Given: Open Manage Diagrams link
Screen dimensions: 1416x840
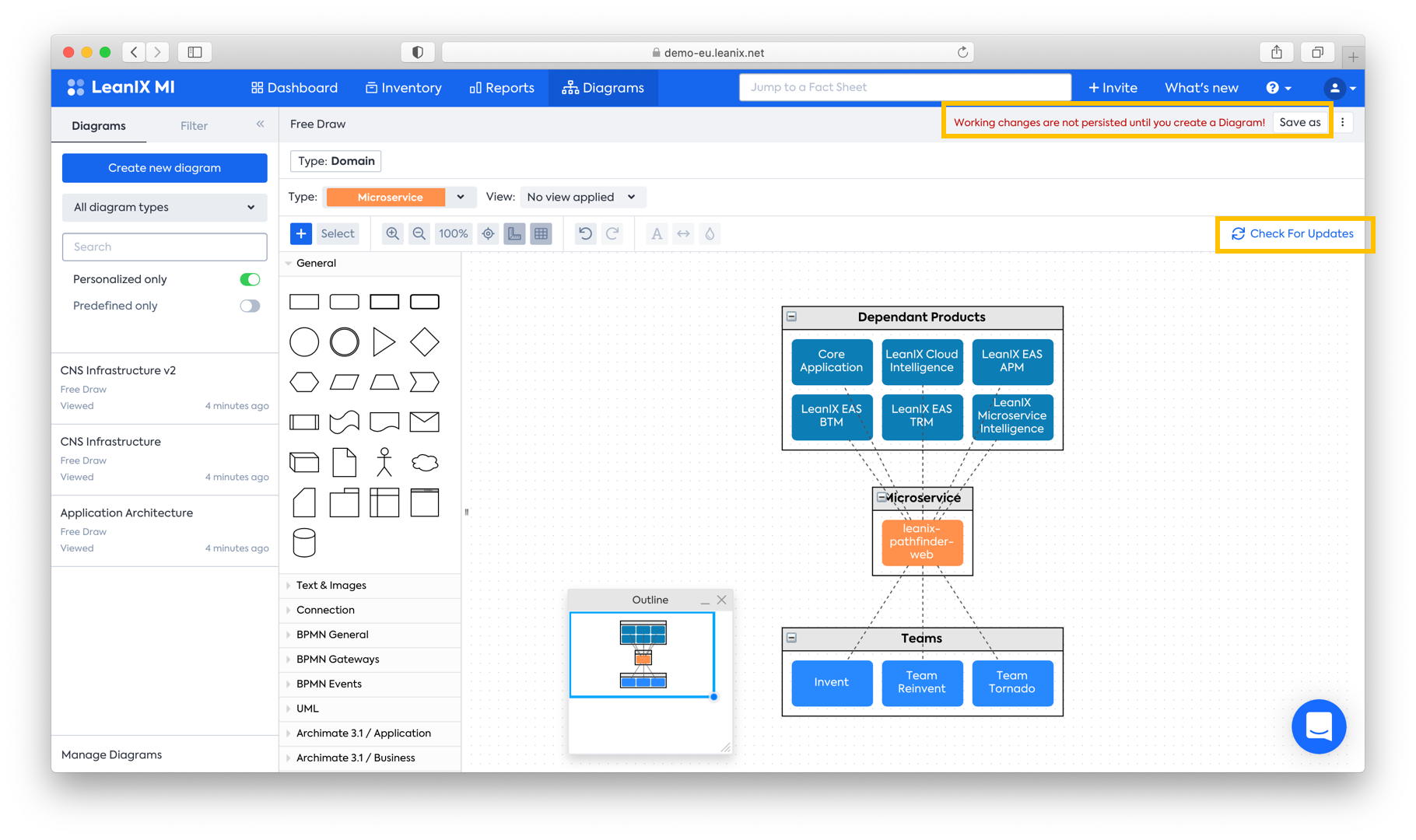Looking at the screenshot, I should pos(111,754).
